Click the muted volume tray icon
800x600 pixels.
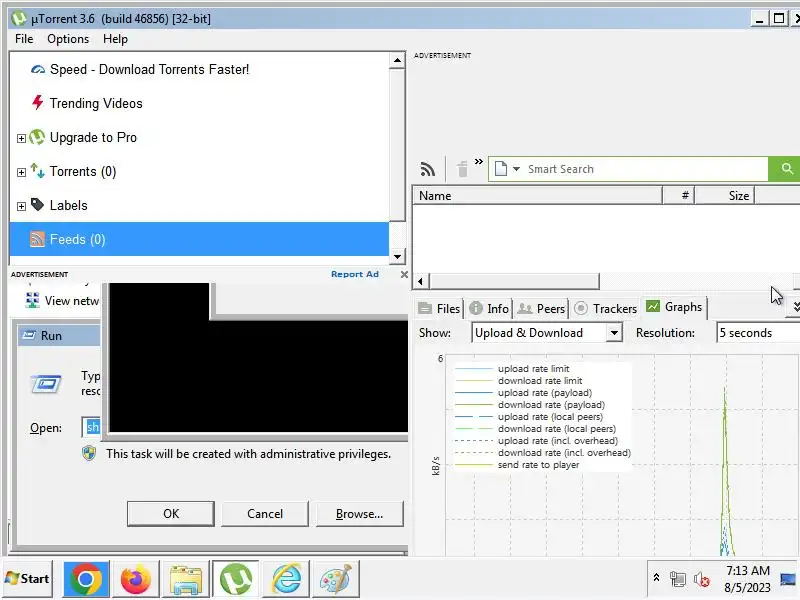pos(702,579)
